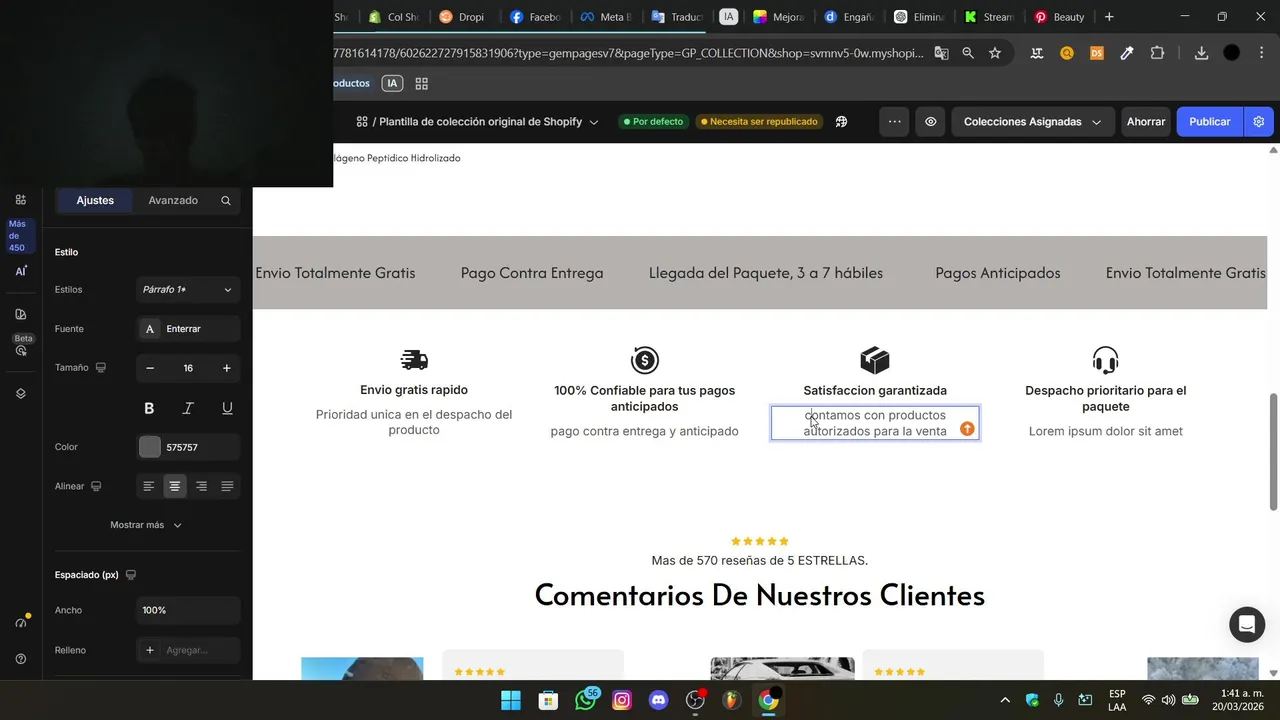The height and width of the screenshot is (720, 1280).
Task: Switch to the Avanzado tab
Action: tap(173, 200)
